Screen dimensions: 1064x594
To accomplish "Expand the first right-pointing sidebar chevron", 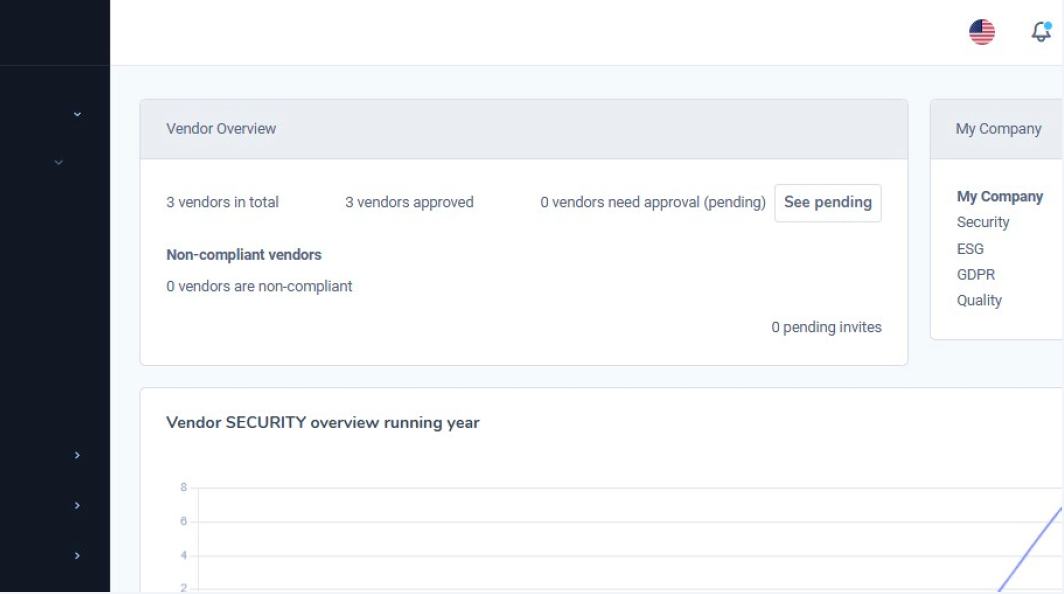I will coord(77,456).
